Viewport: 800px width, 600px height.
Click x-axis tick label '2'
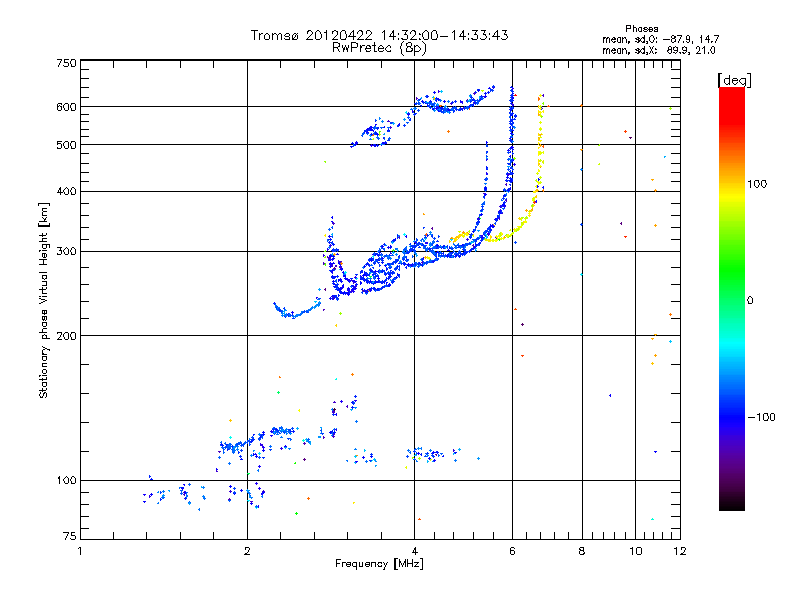(x=247, y=551)
